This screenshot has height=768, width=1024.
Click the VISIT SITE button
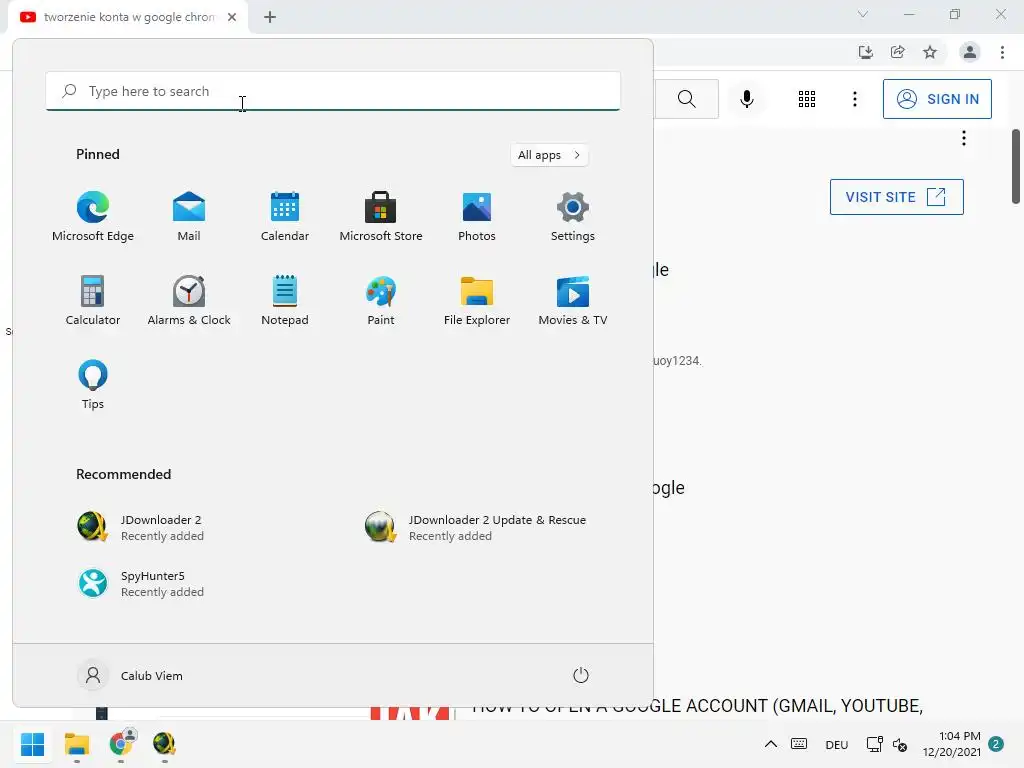click(896, 197)
